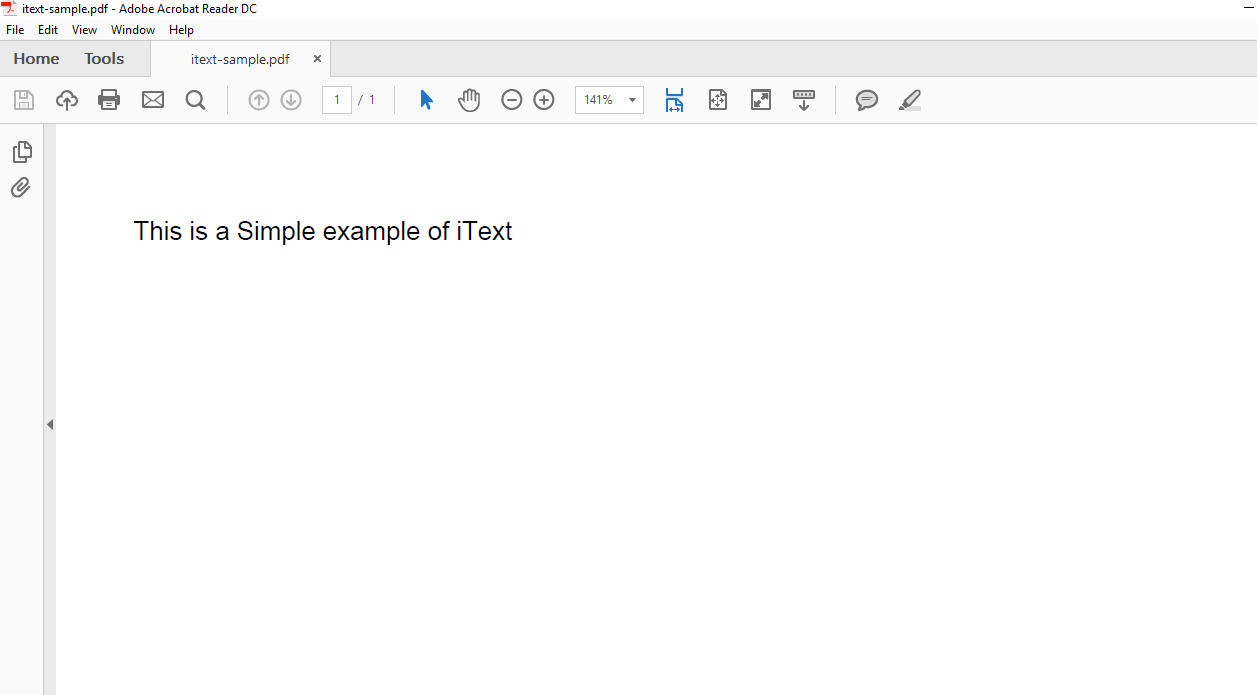The height and width of the screenshot is (695, 1257).
Task: Toggle Fit Width page view
Action: point(674,100)
